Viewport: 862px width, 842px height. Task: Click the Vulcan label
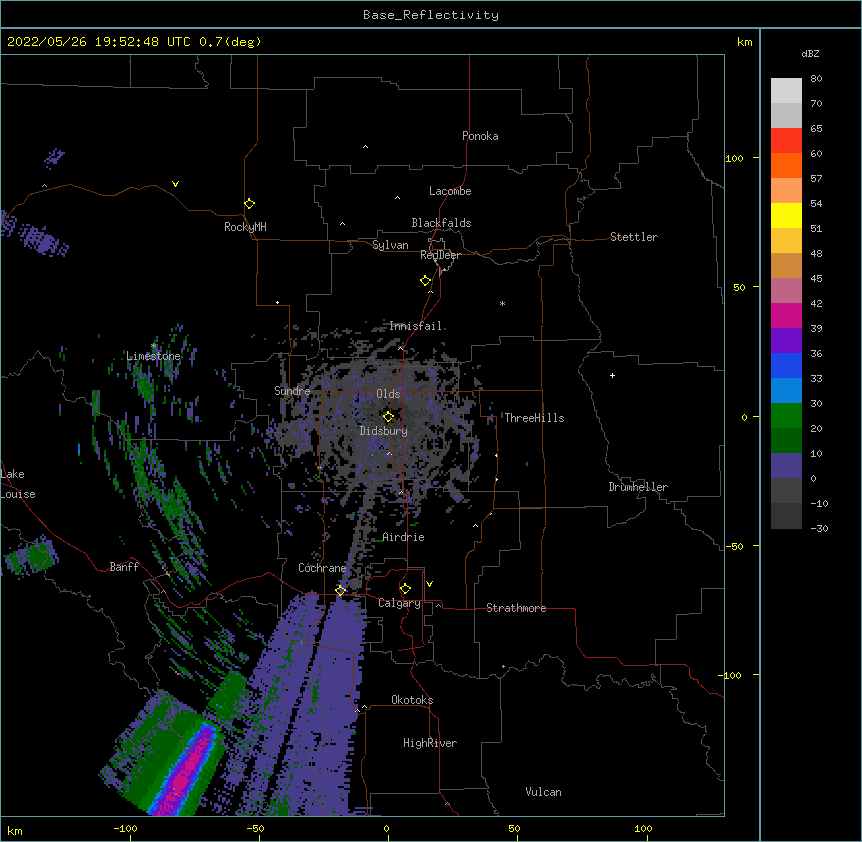pyautogui.click(x=543, y=792)
